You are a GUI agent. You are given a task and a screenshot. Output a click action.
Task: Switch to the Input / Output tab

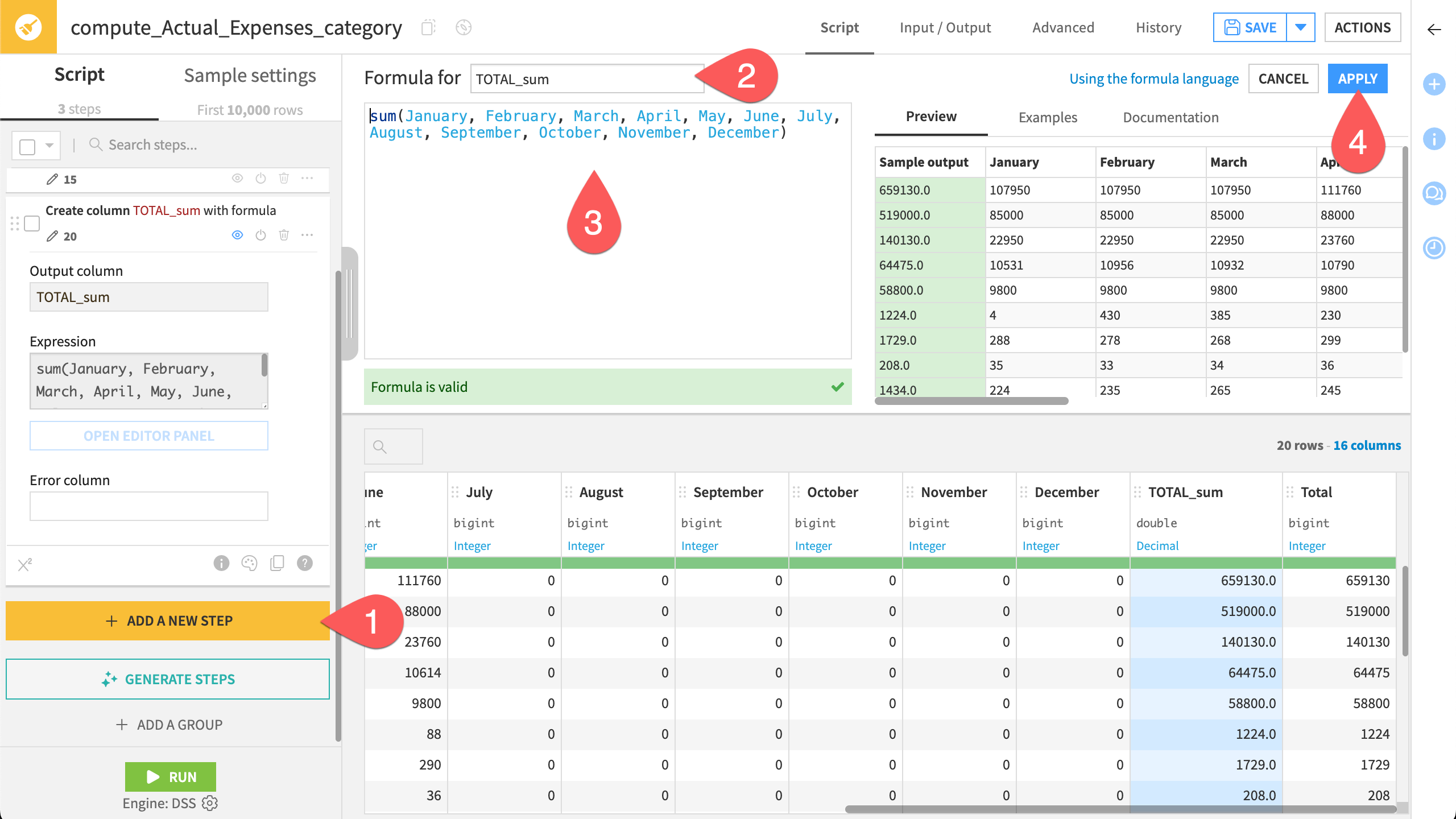[x=945, y=27]
